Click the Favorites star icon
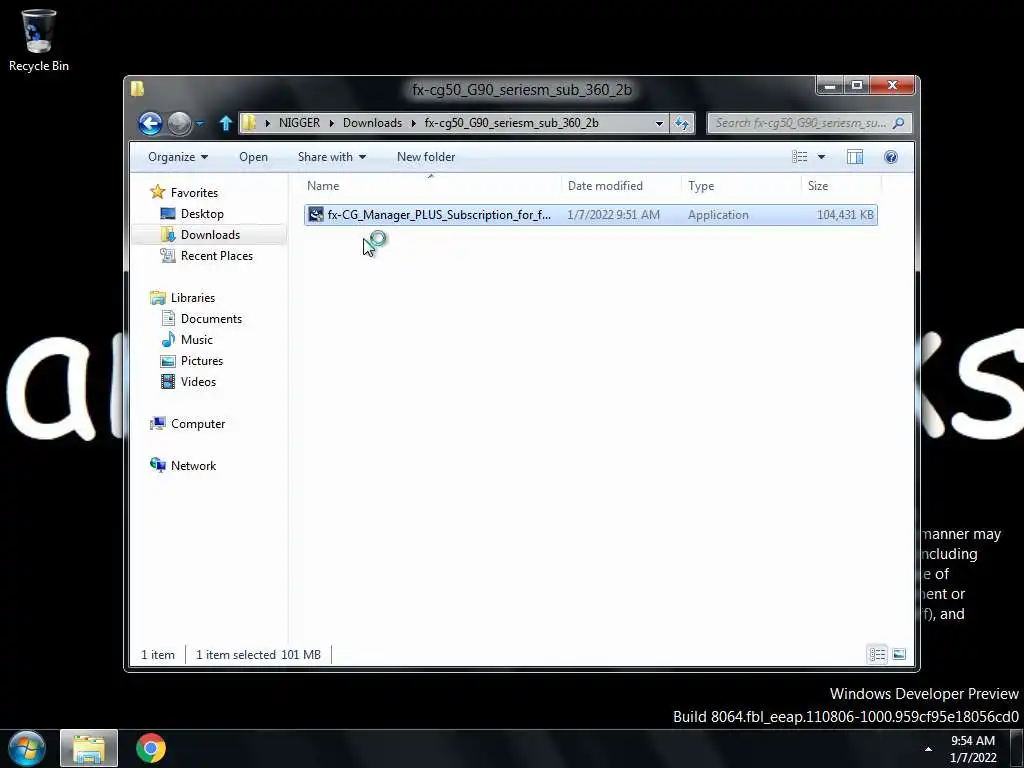This screenshot has height=768, width=1024. pos(157,192)
